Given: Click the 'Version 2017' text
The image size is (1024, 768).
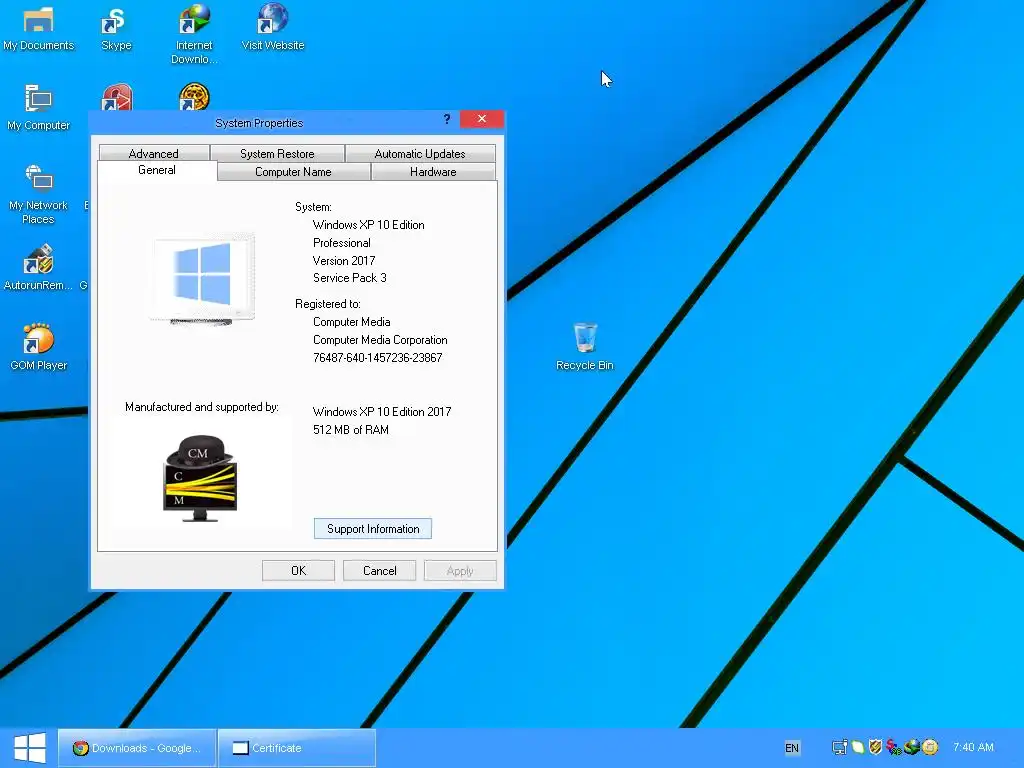Looking at the screenshot, I should click(x=344, y=261).
